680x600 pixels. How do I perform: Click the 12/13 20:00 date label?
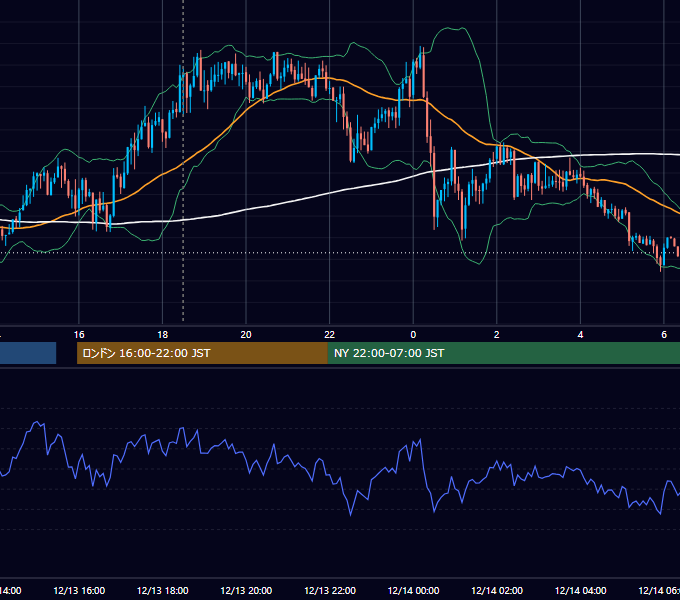pyautogui.click(x=246, y=590)
